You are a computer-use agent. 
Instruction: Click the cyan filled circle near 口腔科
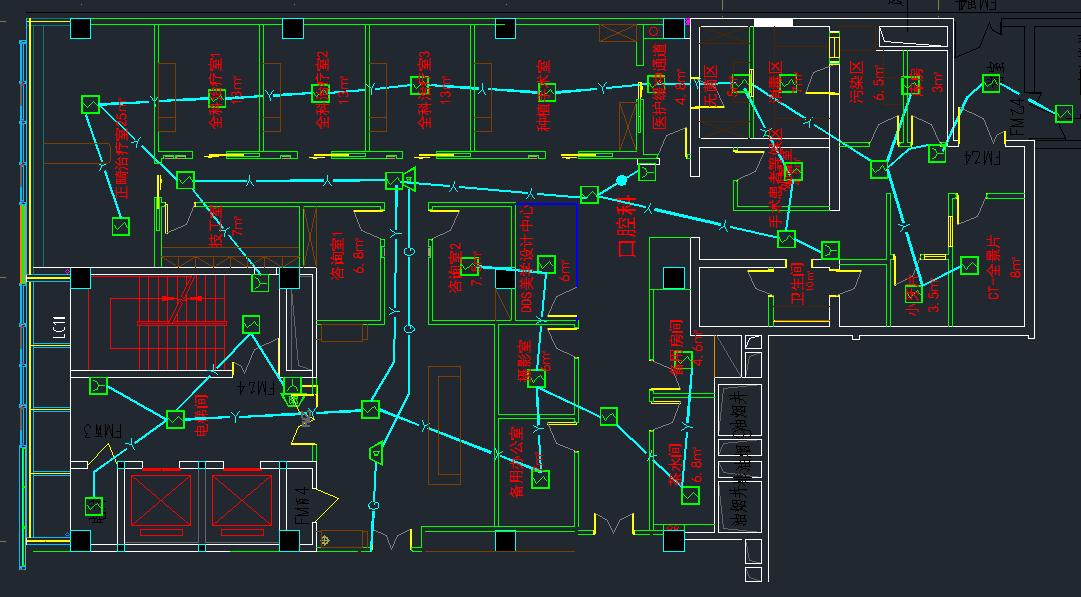pyautogui.click(x=621, y=180)
